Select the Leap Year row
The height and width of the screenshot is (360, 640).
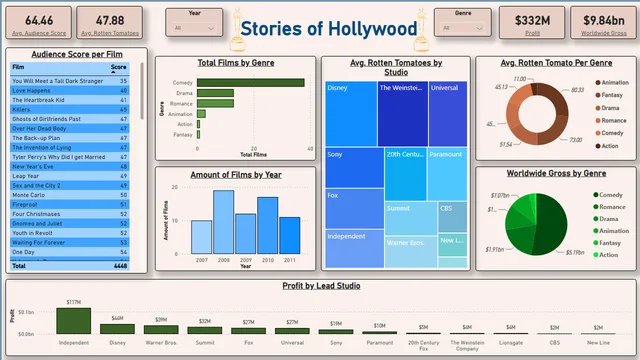(x=69, y=176)
